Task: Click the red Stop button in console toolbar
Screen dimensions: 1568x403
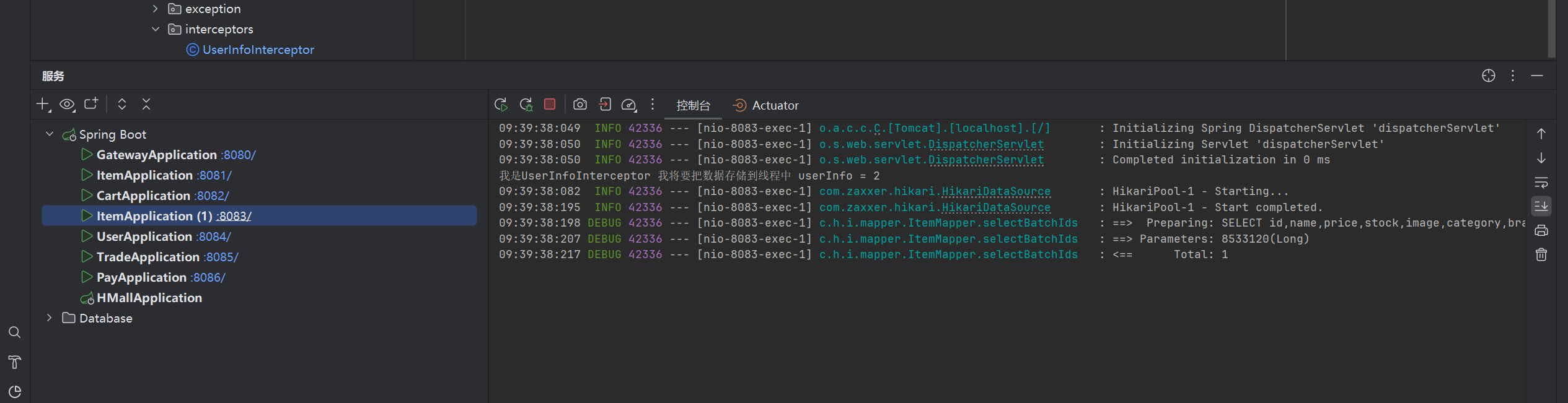Action: (x=549, y=105)
